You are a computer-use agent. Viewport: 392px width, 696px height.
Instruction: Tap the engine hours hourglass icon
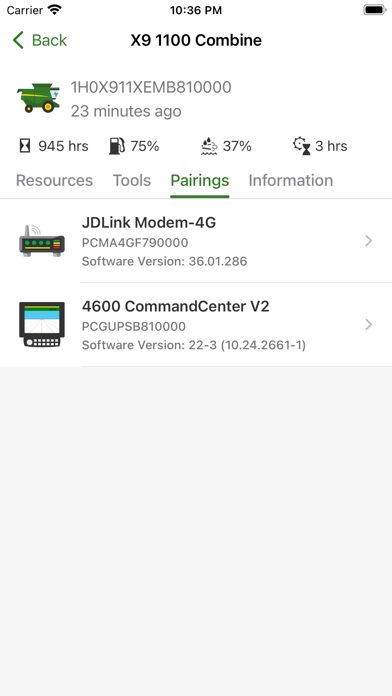[x=25, y=146]
